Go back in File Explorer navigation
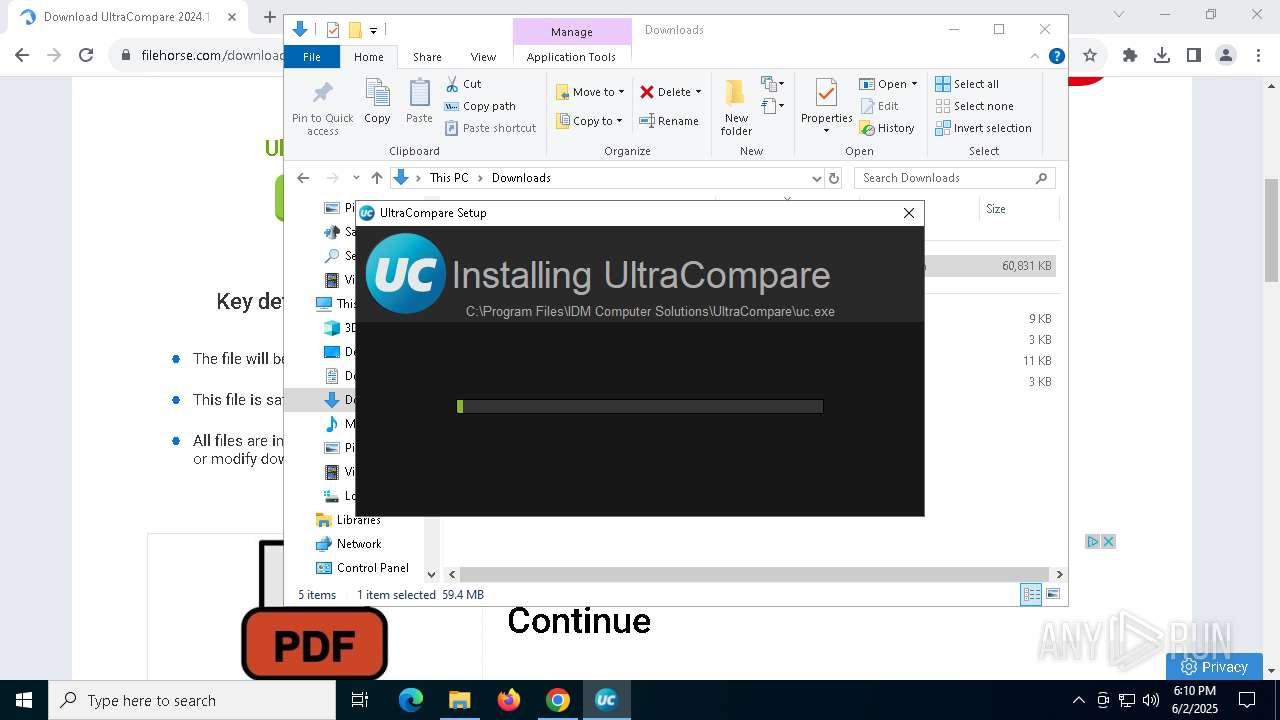Screen dimensions: 1280x720 tap(303, 178)
